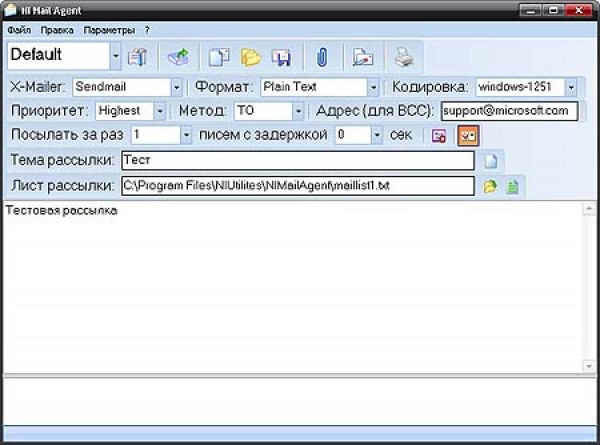Screen dimensions: 600x445
Task: Click the profile settings icon beside Default
Action: pyautogui.click(x=138, y=57)
